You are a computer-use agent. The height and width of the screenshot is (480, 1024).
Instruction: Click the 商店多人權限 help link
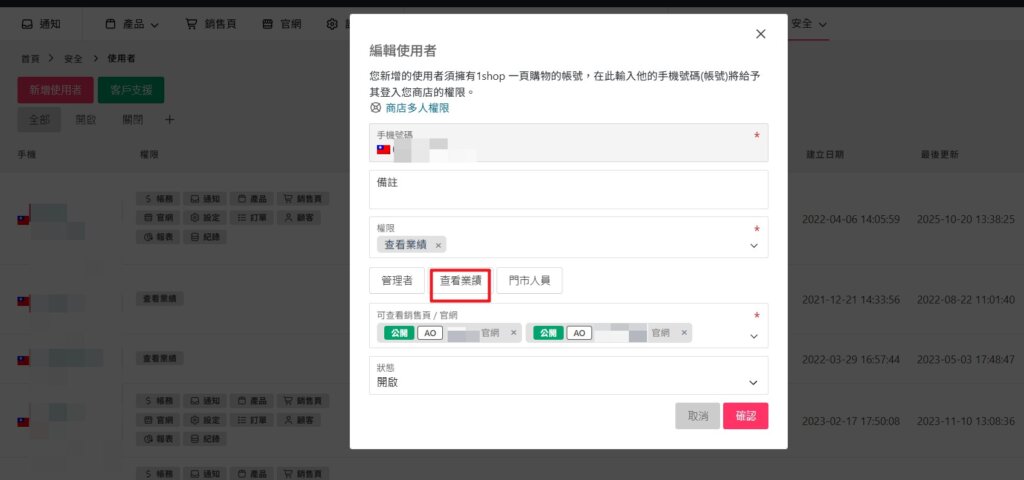(416, 108)
